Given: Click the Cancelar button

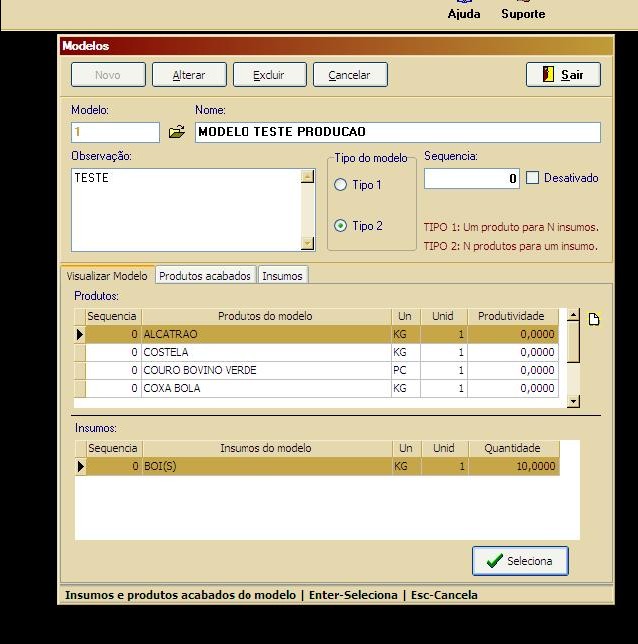Looking at the screenshot, I should [x=350, y=75].
